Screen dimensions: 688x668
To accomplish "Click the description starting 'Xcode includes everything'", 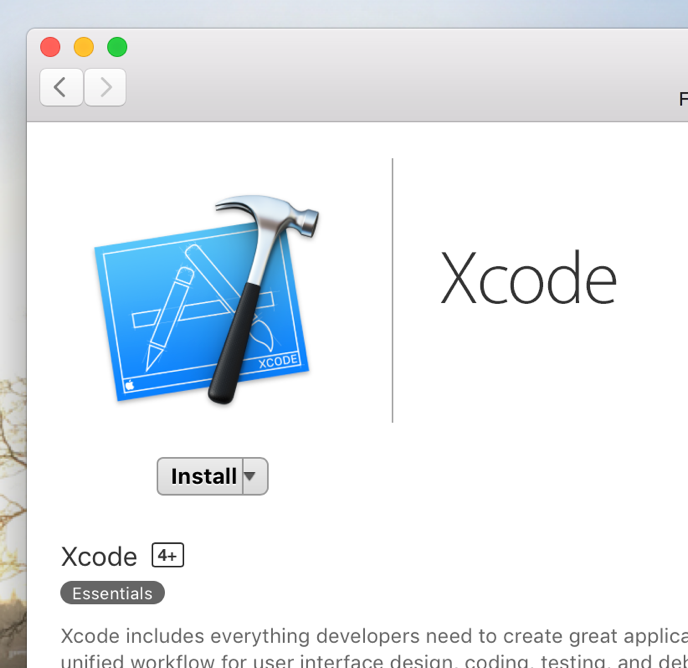I will tap(374, 647).
